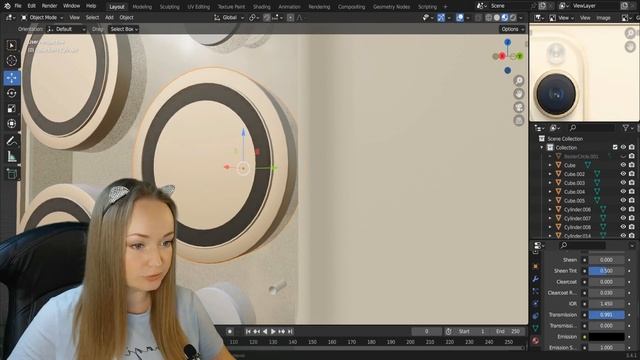Switch perspective/orthographic grid icon
Image resolution: width=640 pixels, height=360 pixels.
519,120
